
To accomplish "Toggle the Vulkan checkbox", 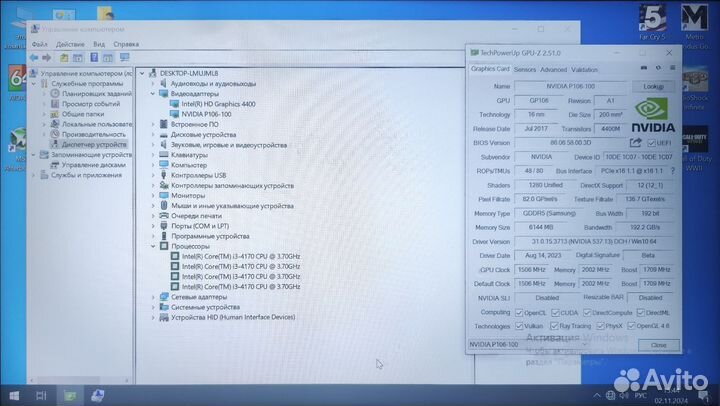I will pos(519,326).
